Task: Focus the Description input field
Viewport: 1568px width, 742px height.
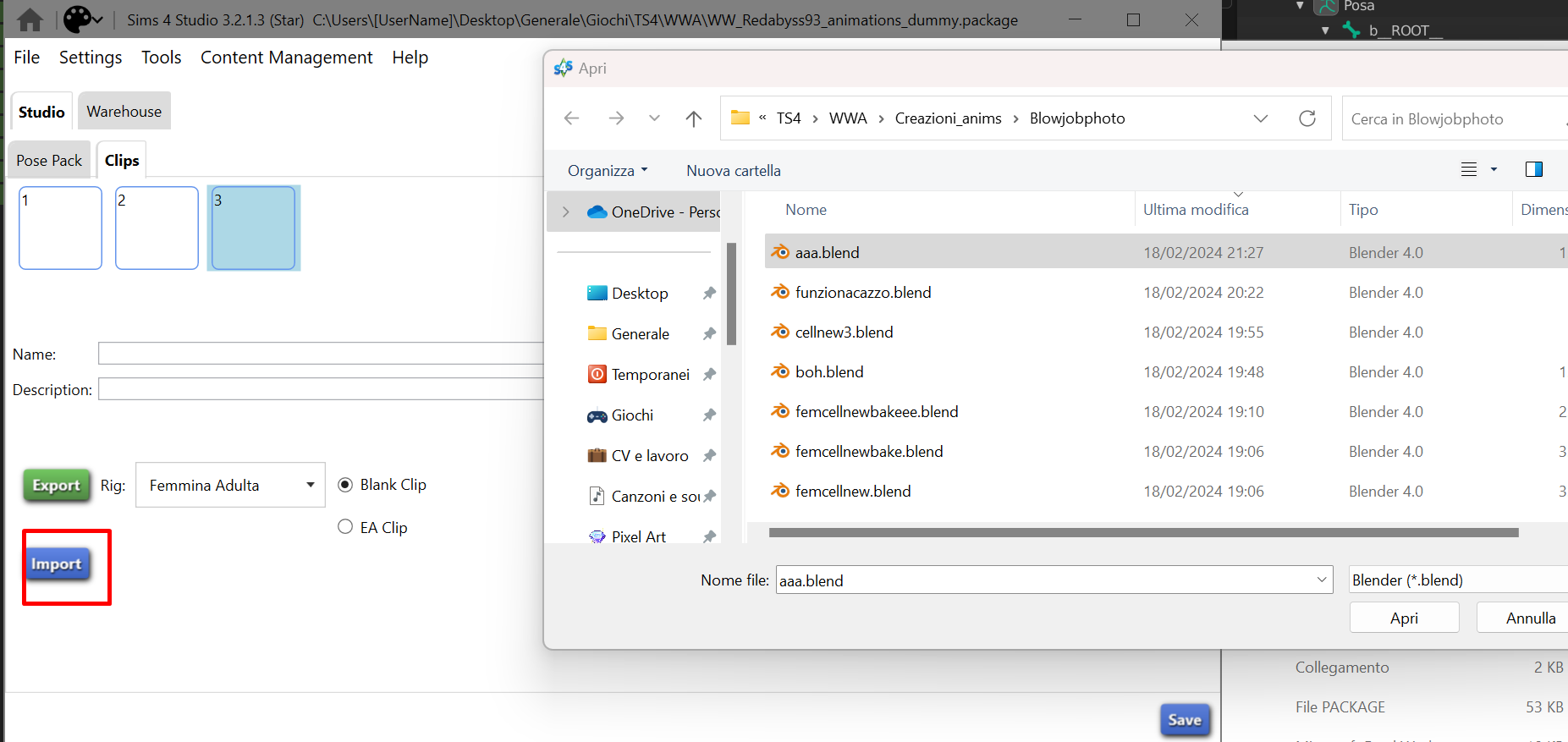Action: 321,389
